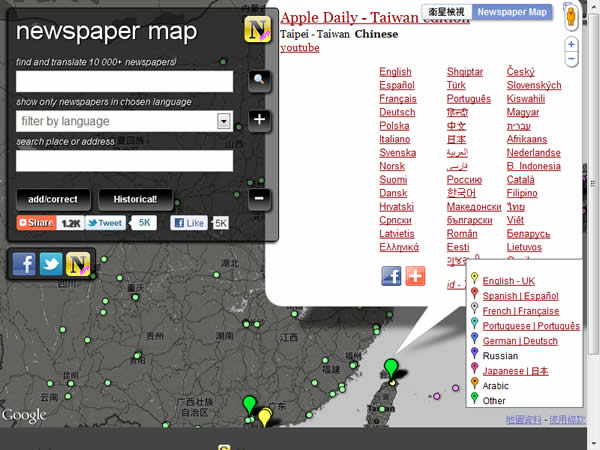Click Facebook icon in newspaper popup
Image resolution: width=600 pixels, height=450 pixels.
point(391,276)
